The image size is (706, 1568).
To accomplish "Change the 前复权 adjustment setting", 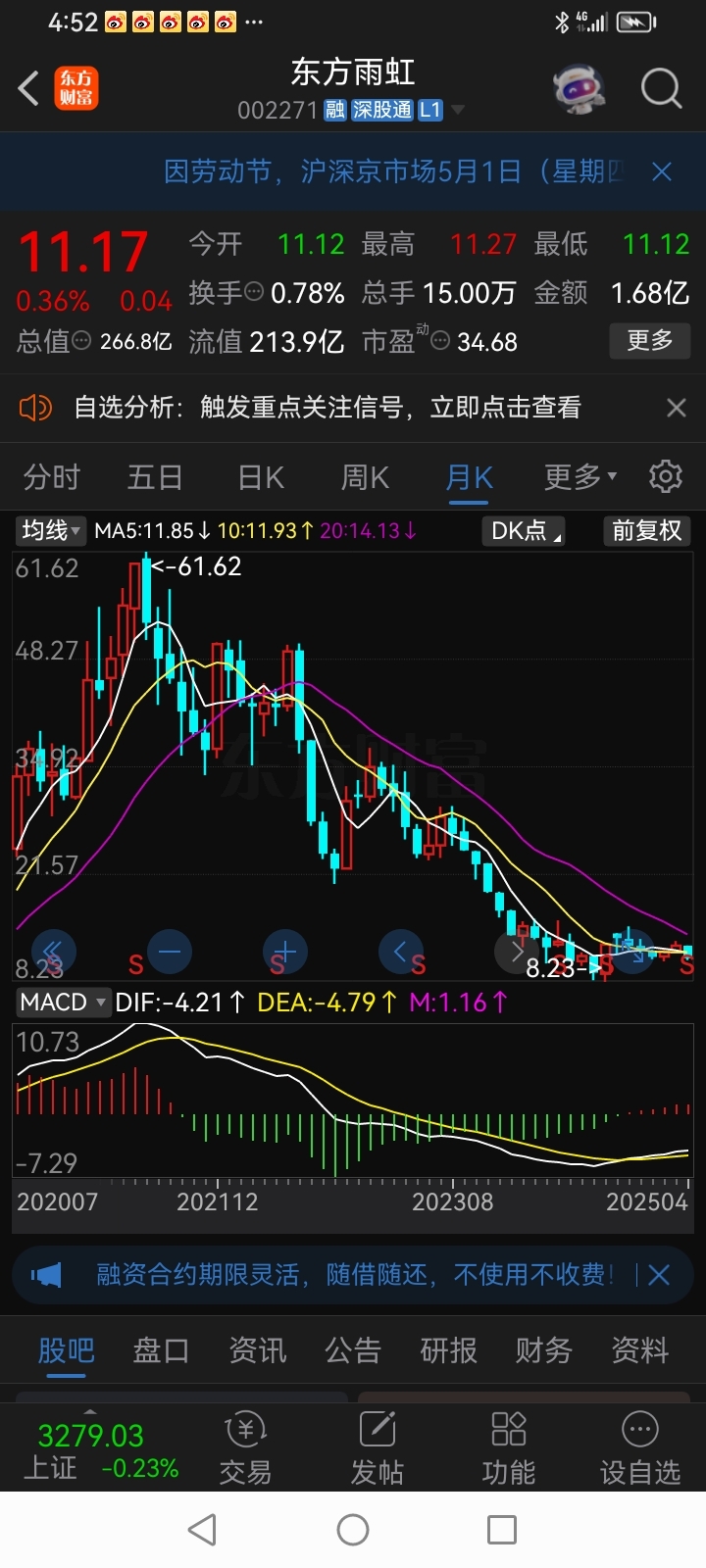I will [646, 531].
